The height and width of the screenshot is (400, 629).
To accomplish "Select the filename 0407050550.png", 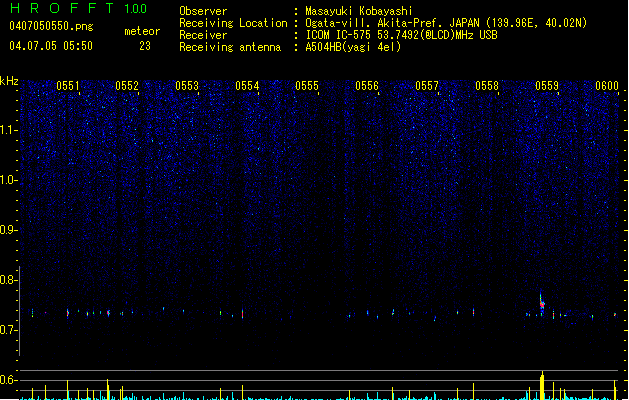I will tap(51, 26).
